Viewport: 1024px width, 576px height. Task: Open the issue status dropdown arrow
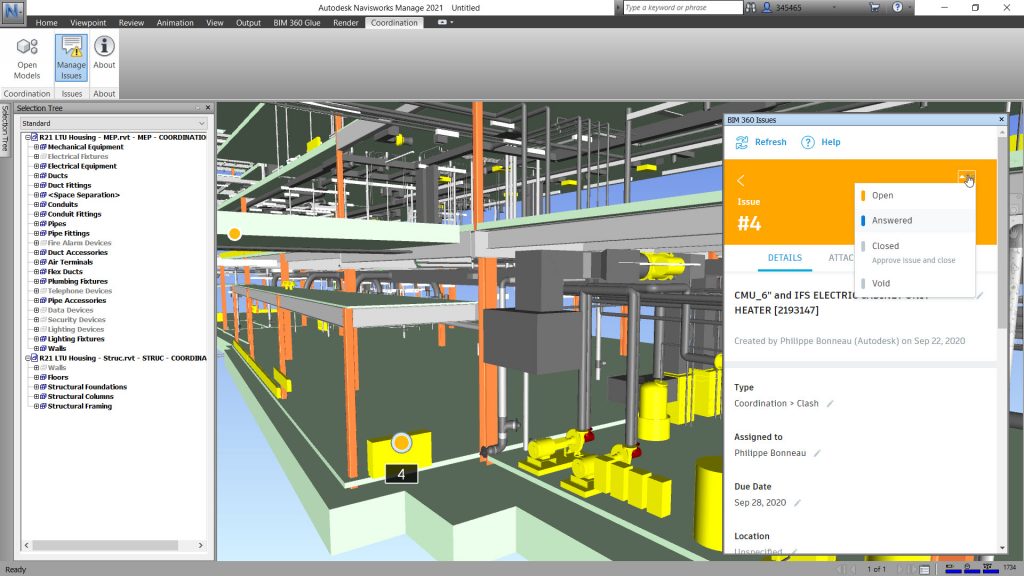tap(966, 178)
